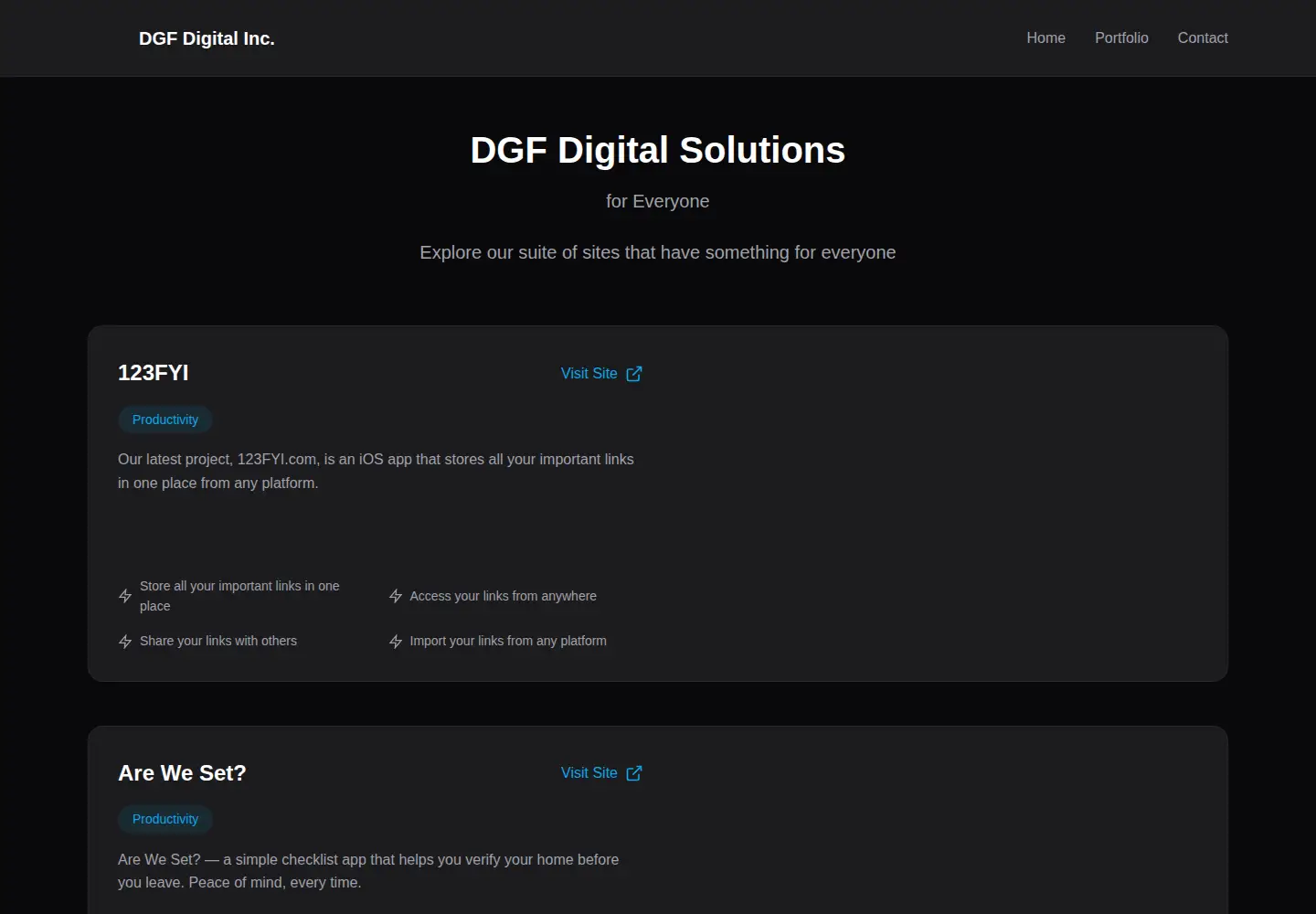1316x914 pixels.
Task: Select the Productivity tag on 123FYI card
Action: pos(165,420)
